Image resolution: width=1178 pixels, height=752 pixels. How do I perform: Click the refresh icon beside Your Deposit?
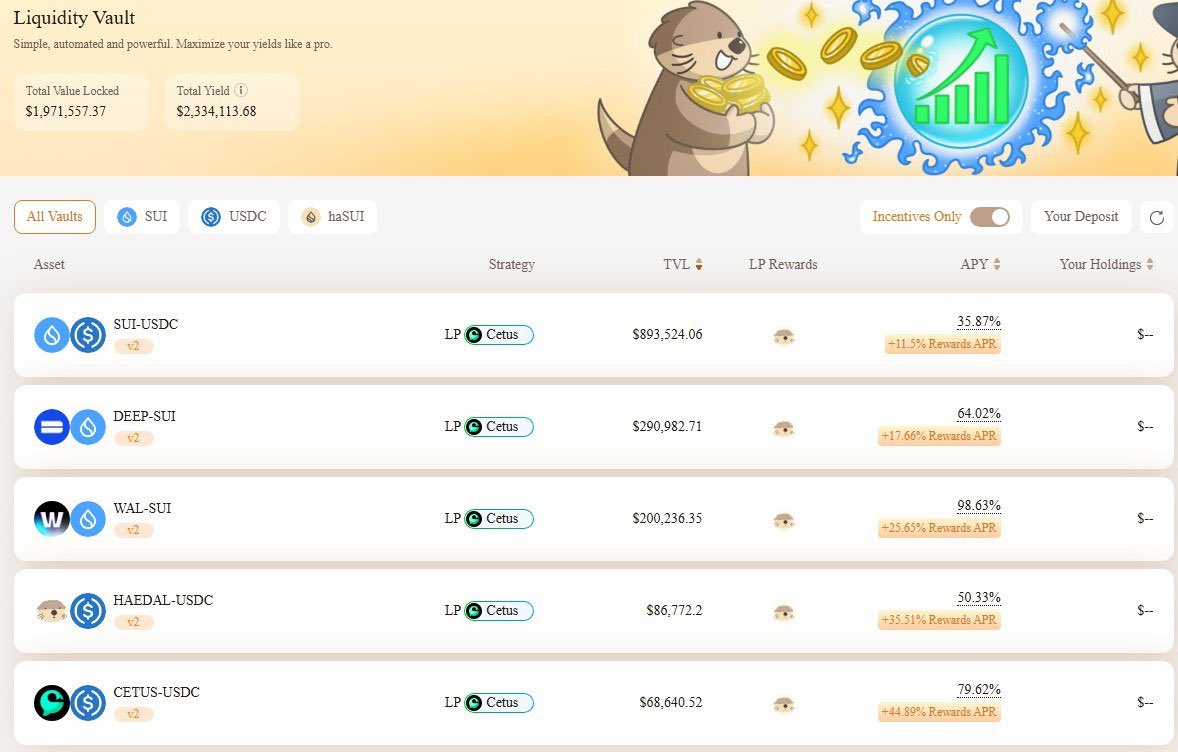[x=1157, y=218]
